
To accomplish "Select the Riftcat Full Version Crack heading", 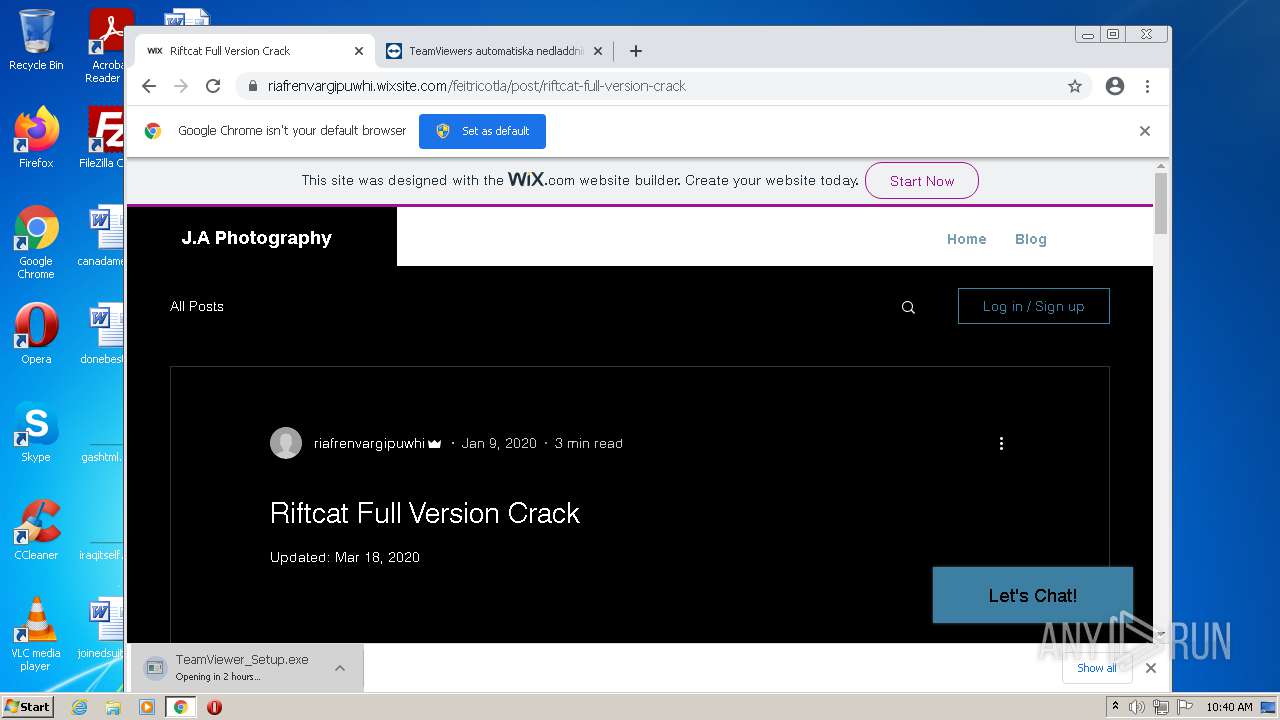I will tap(425, 513).
